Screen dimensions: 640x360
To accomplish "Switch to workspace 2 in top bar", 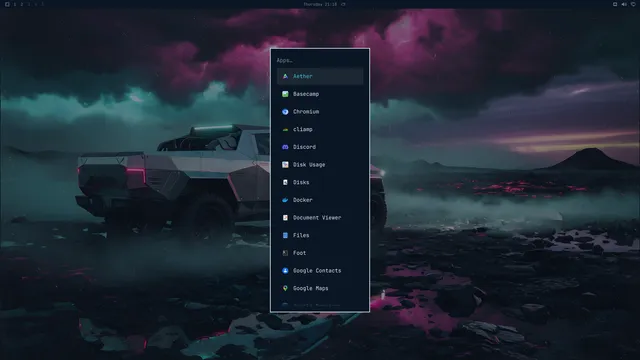I will click(22, 4).
